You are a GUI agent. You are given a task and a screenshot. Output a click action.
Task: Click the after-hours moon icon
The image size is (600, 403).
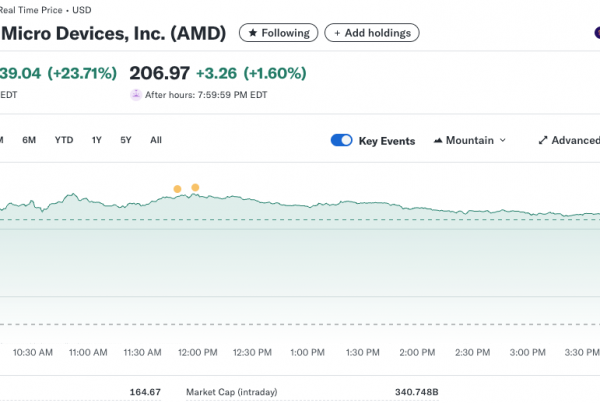point(136,95)
